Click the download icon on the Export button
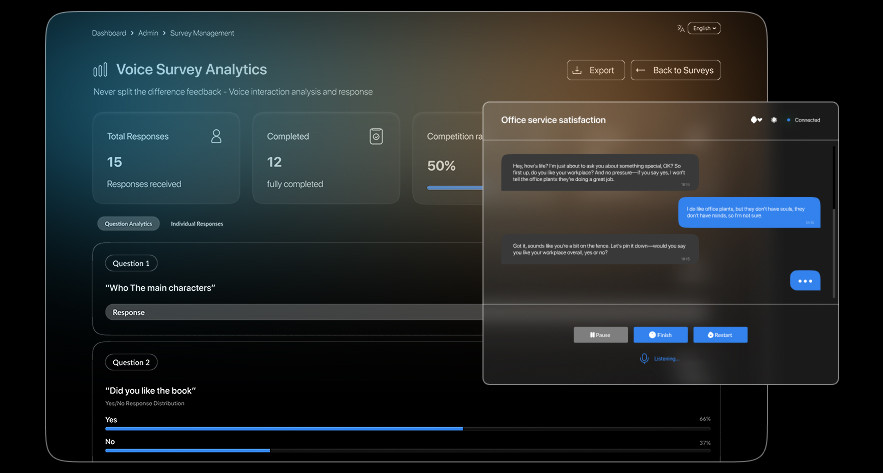883x473 pixels. coord(577,70)
